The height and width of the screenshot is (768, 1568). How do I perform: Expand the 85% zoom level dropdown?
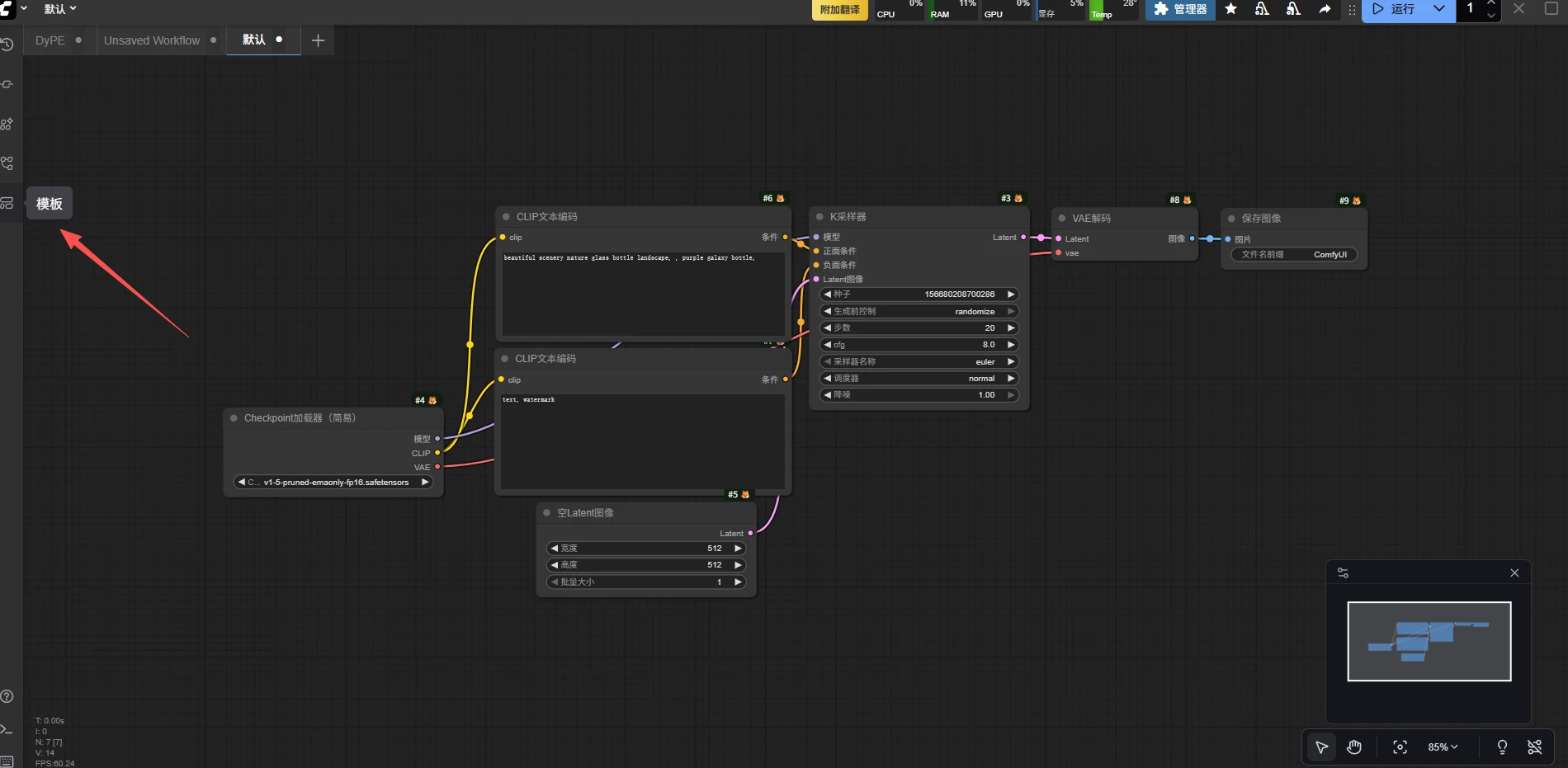(1443, 747)
